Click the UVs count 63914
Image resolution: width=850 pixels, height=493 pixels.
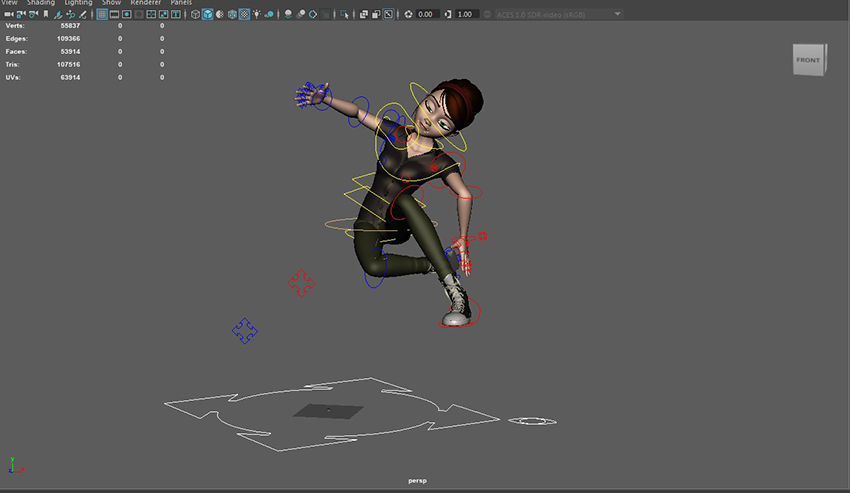click(70, 78)
